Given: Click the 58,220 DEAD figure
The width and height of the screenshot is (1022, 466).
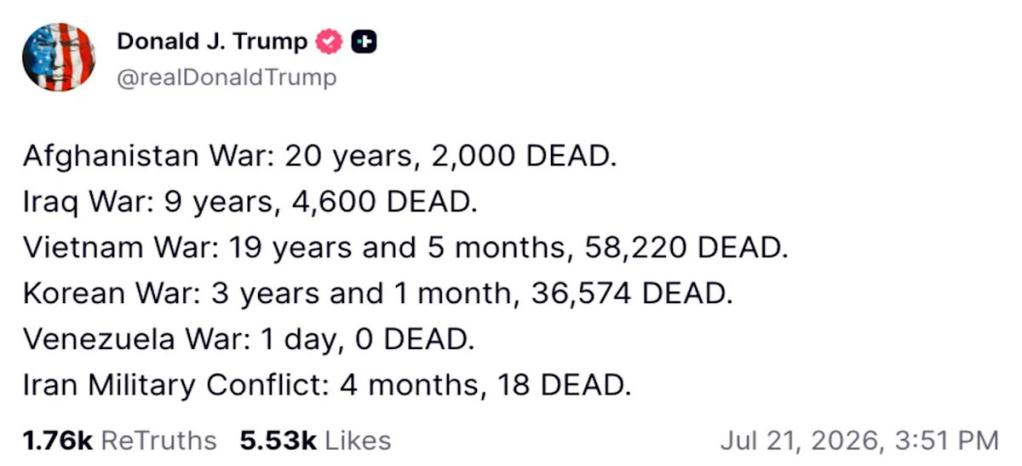Looking at the screenshot, I should pos(686,248).
